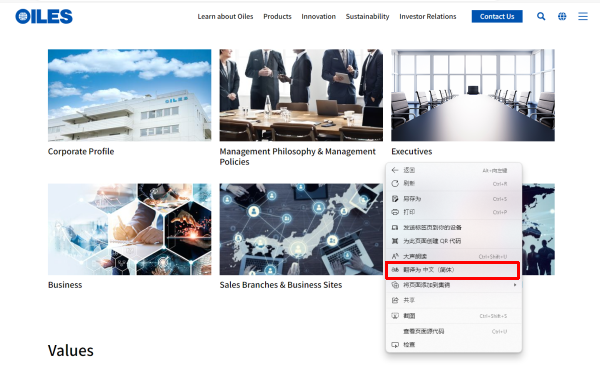
Task: Open the Corporate Profile building thumbnail
Action: click(129, 95)
